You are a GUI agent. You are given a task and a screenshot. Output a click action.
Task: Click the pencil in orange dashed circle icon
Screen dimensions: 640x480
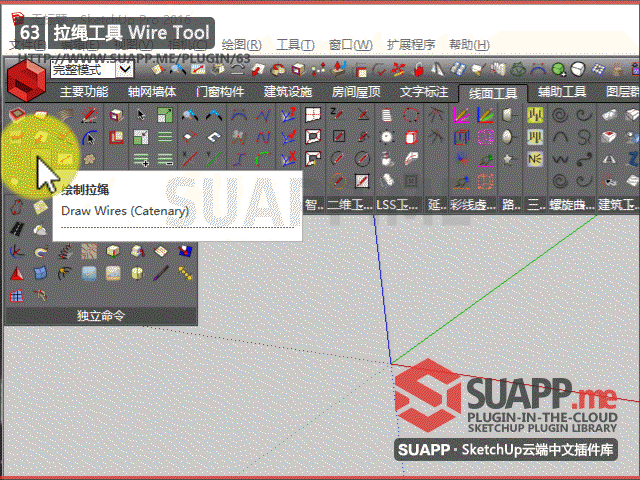point(338,180)
